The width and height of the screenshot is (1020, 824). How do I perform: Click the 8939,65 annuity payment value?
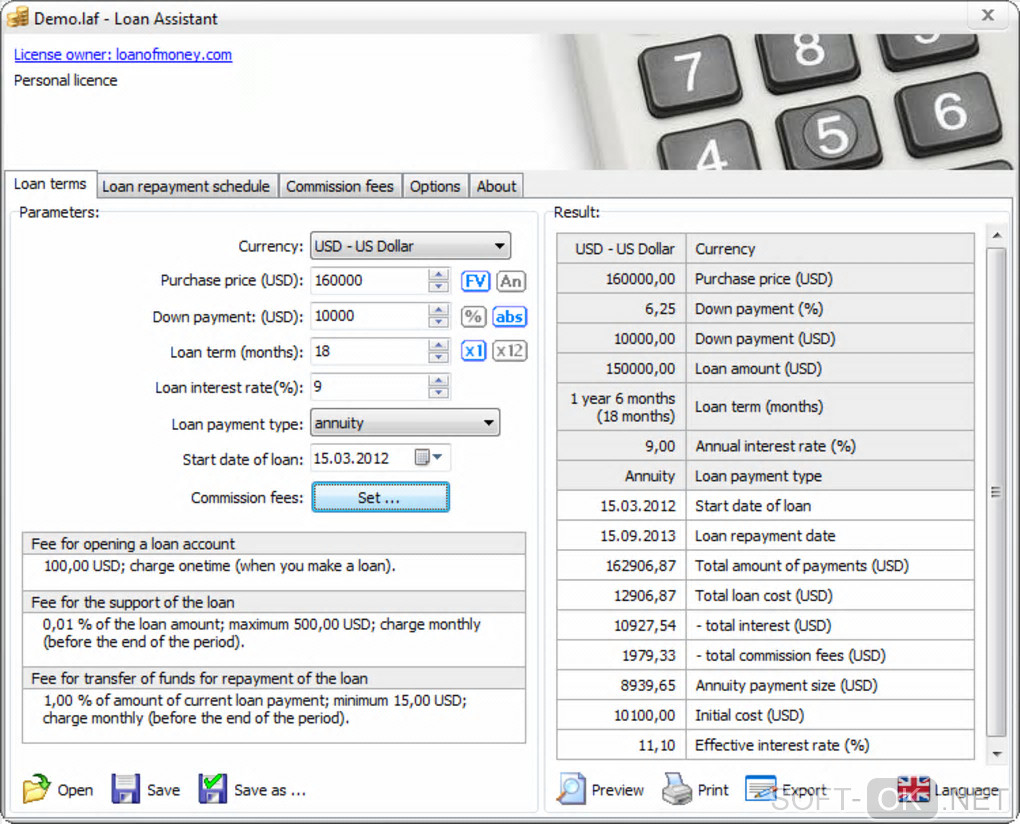pyautogui.click(x=648, y=685)
